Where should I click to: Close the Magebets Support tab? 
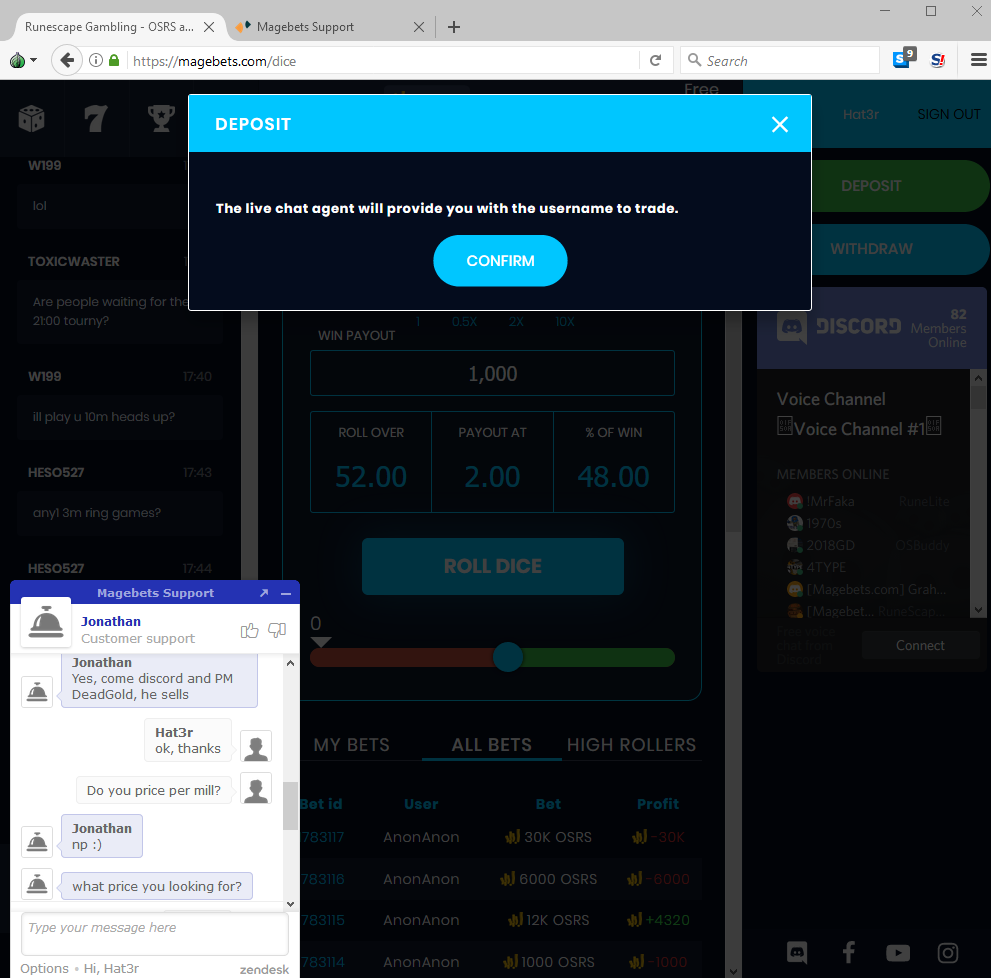tap(418, 27)
